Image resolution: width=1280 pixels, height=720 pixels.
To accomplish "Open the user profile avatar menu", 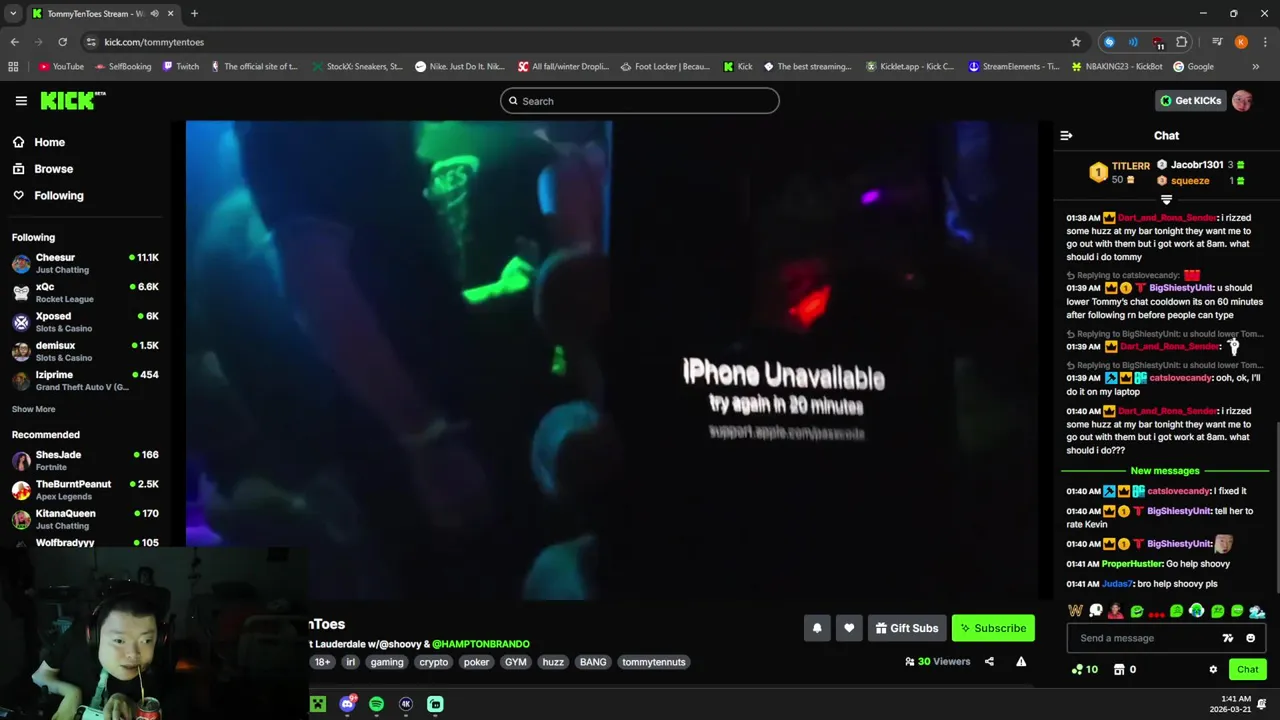I will [x=1242, y=101].
